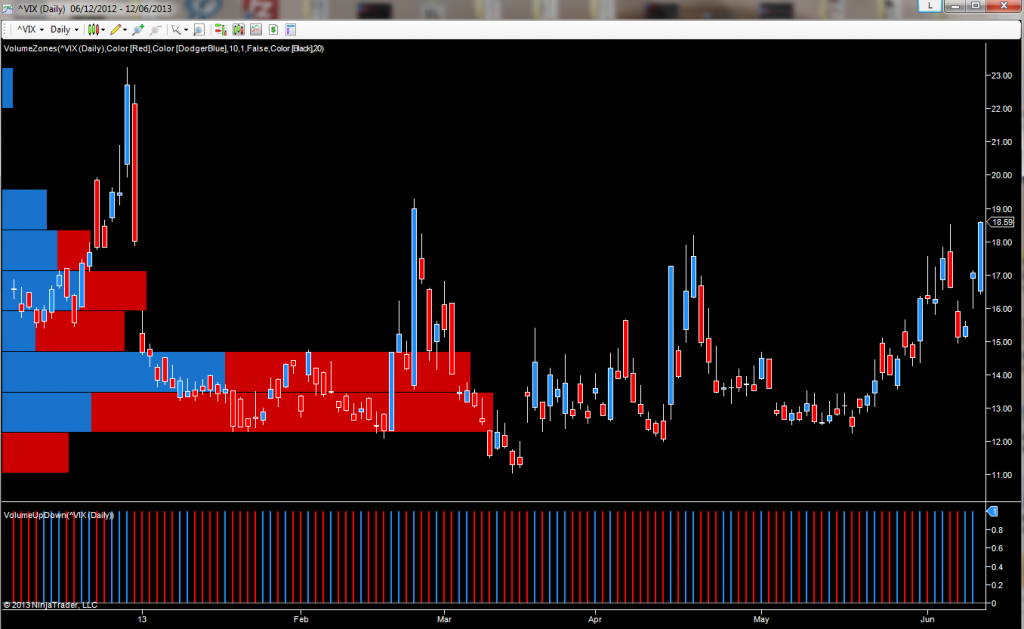Click the zoom out tool
This screenshot has height=629, width=1024.
(154, 29)
